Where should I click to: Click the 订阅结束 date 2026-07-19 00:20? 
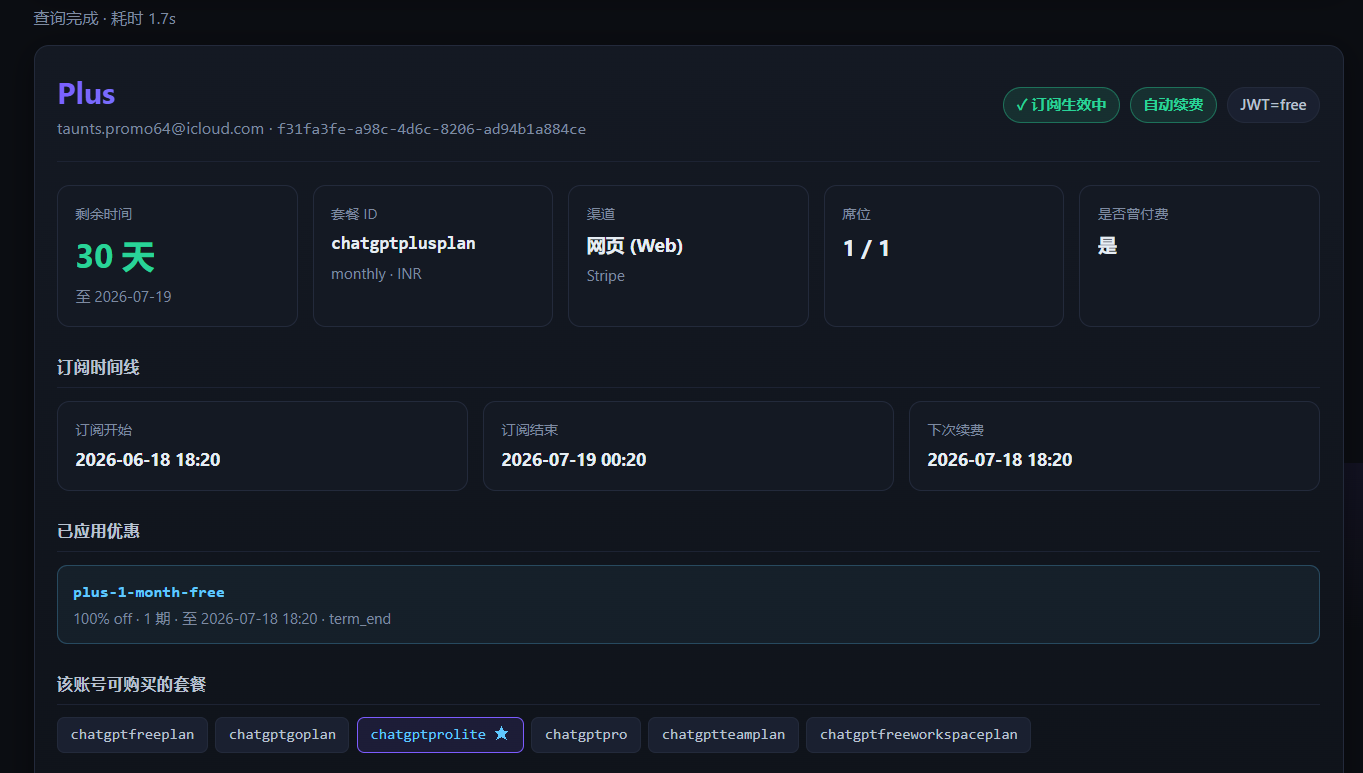574,460
